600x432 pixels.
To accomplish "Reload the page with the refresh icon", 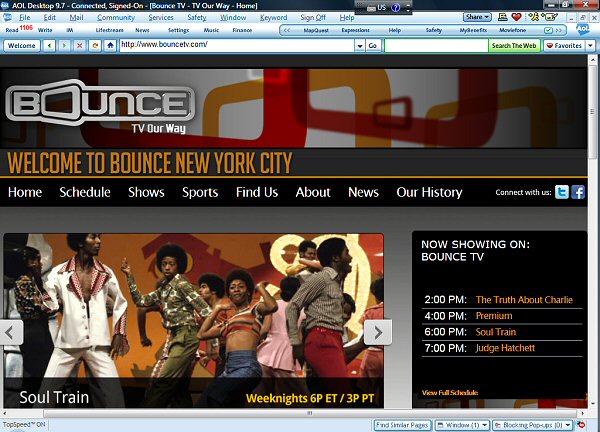I will coord(95,46).
